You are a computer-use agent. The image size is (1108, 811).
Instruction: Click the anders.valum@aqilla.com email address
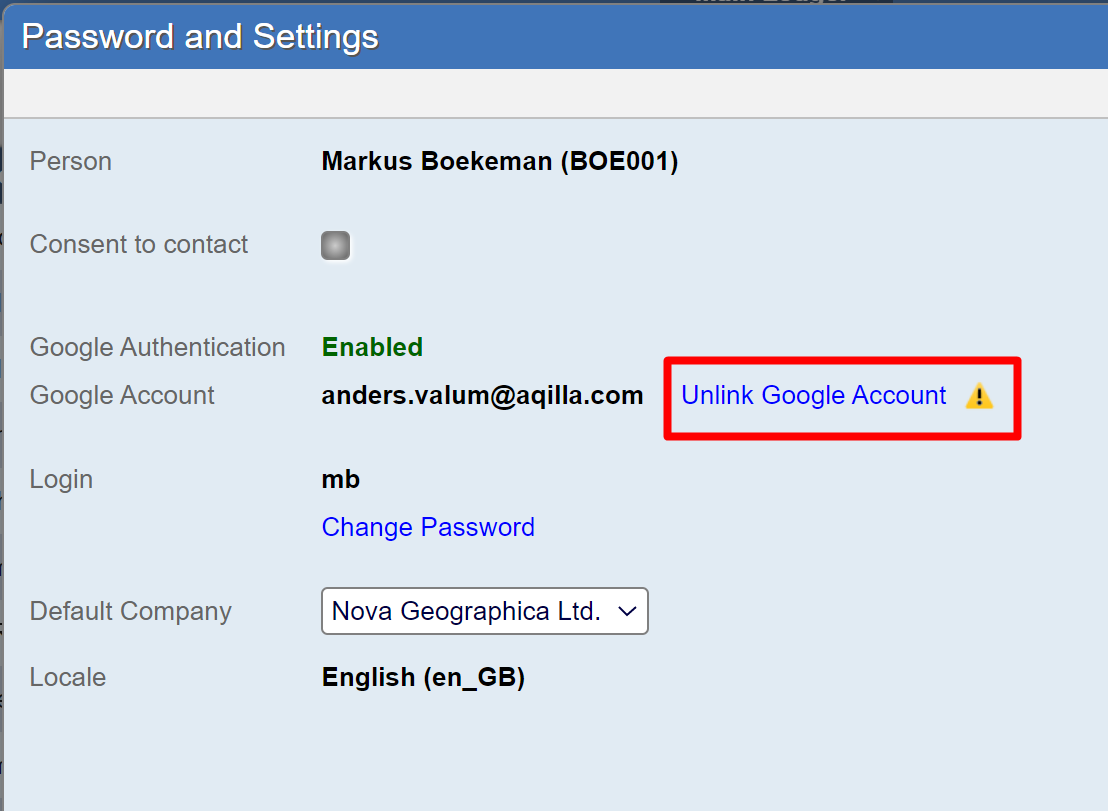click(482, 396)
